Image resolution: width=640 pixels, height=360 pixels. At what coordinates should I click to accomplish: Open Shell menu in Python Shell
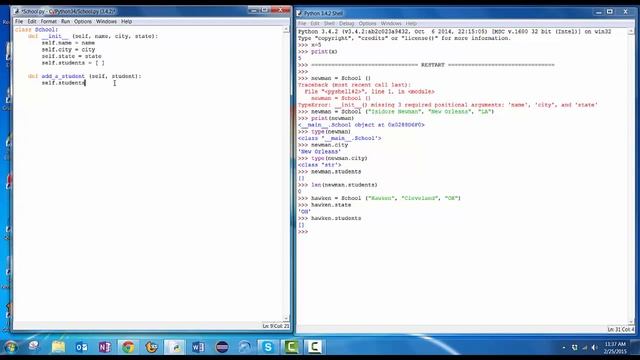tap(329, 24)
